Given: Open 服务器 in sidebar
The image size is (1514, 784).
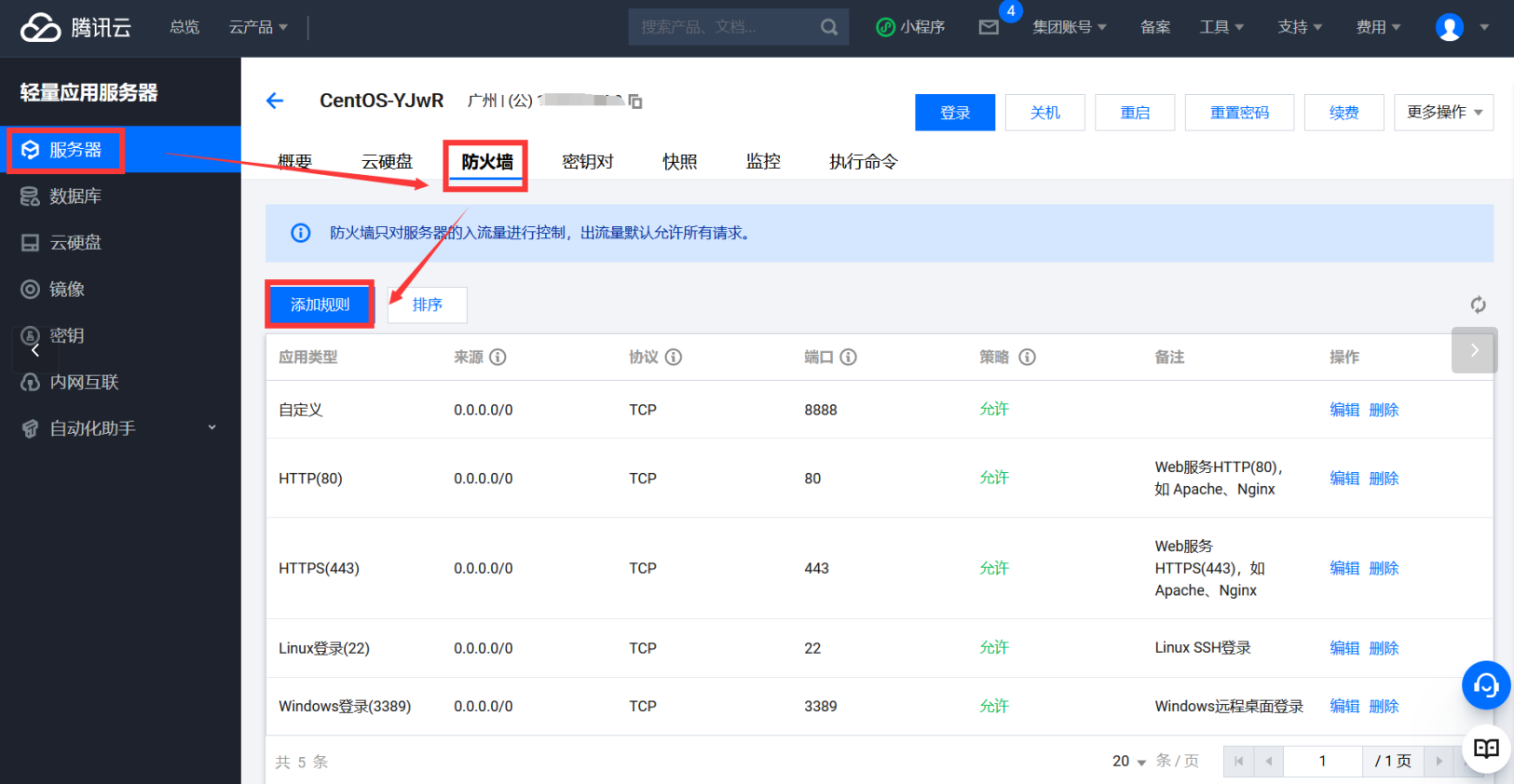Looking at the screenshot, I should (120, 150).
